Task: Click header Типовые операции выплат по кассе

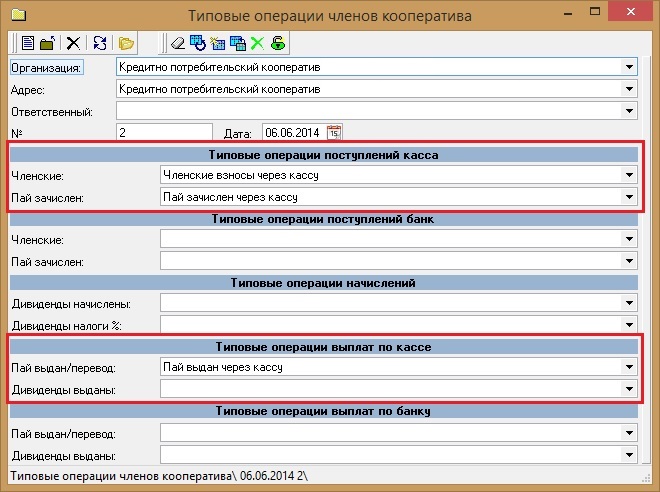Action: (x=323, y=347)
